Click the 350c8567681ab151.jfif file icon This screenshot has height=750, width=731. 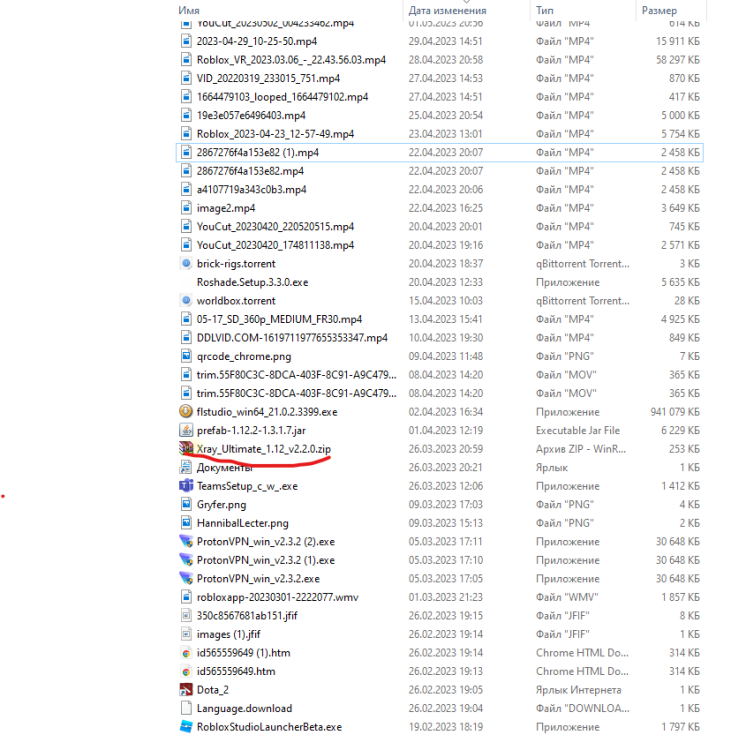point(186,615)
